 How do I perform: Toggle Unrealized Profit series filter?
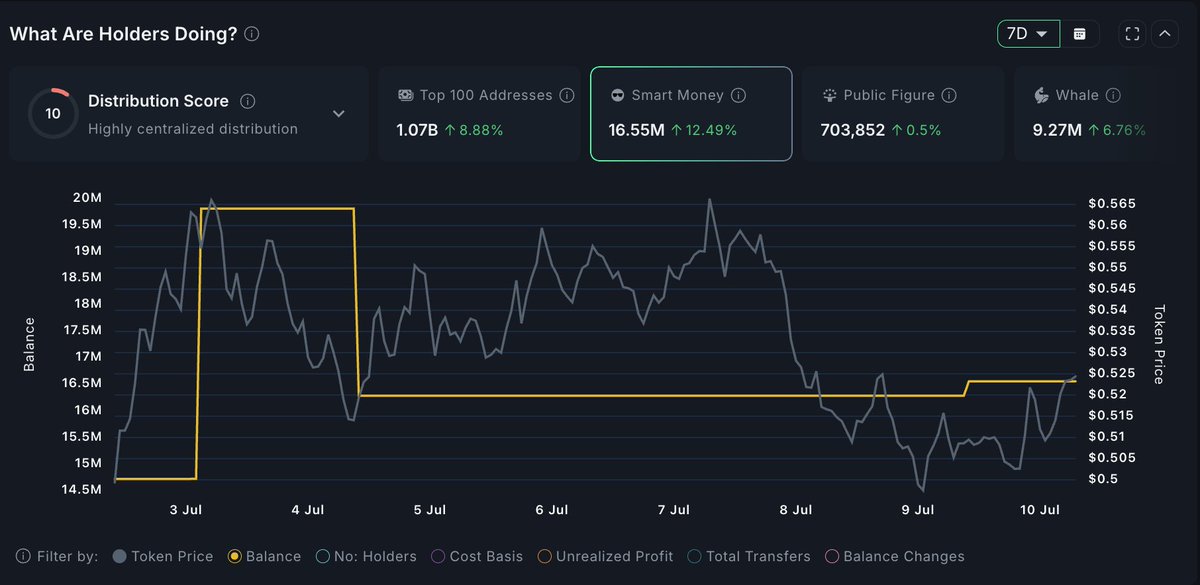(604, 556)
